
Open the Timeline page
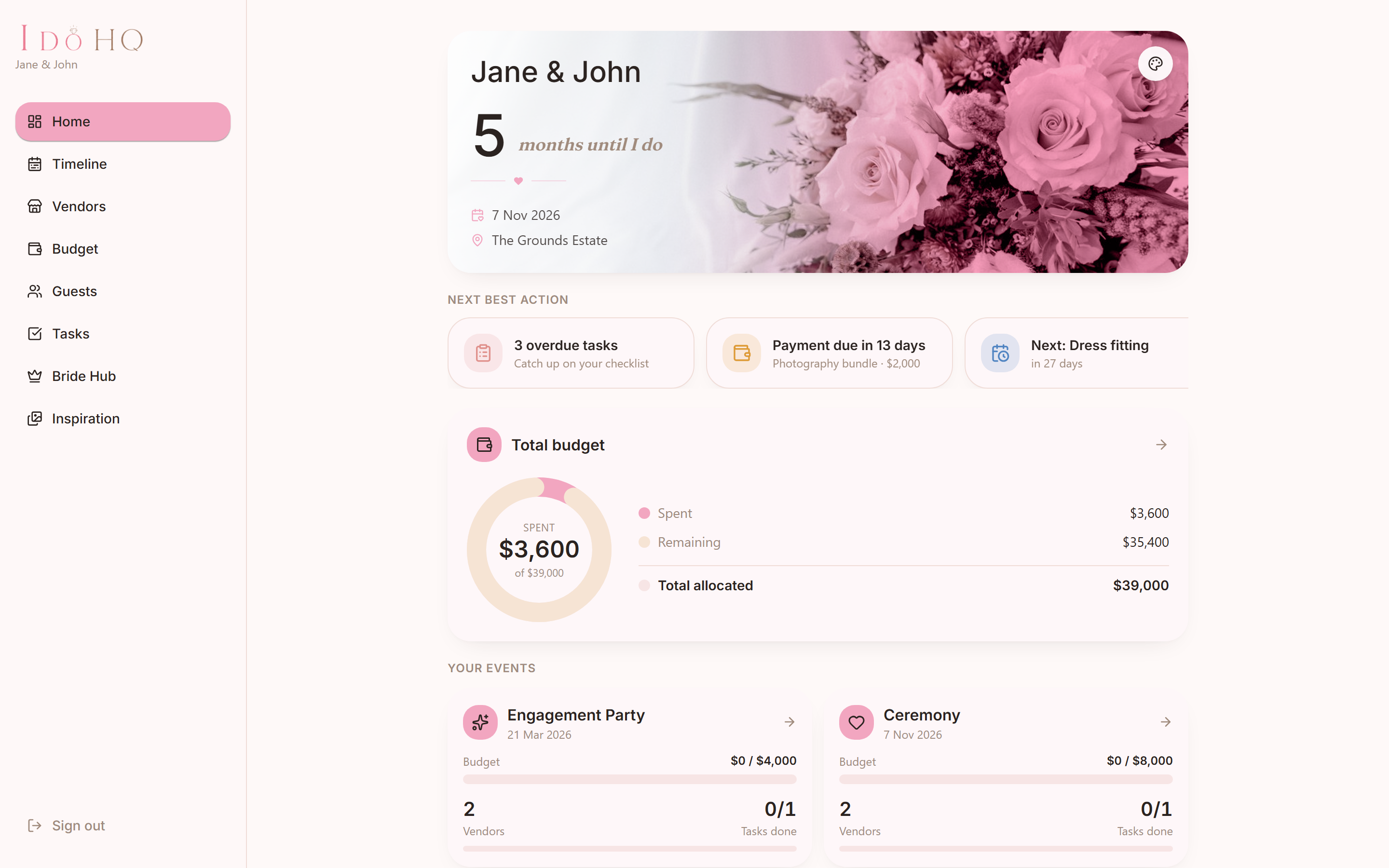pos(123,164)
